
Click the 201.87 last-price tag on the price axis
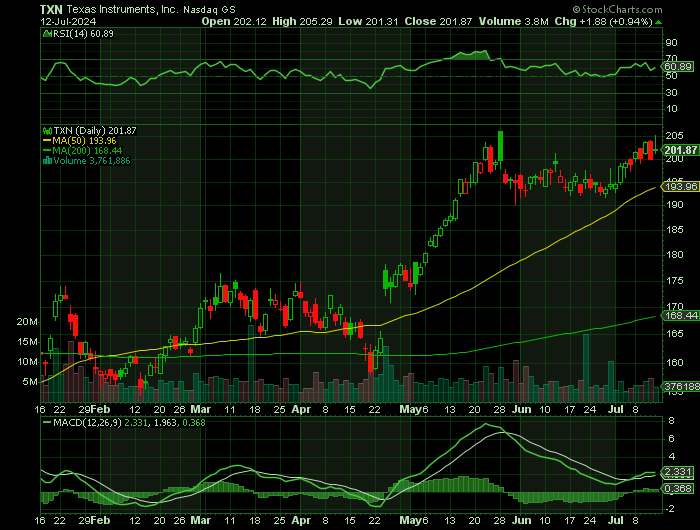pyautogui.click(x=681, y=150)
